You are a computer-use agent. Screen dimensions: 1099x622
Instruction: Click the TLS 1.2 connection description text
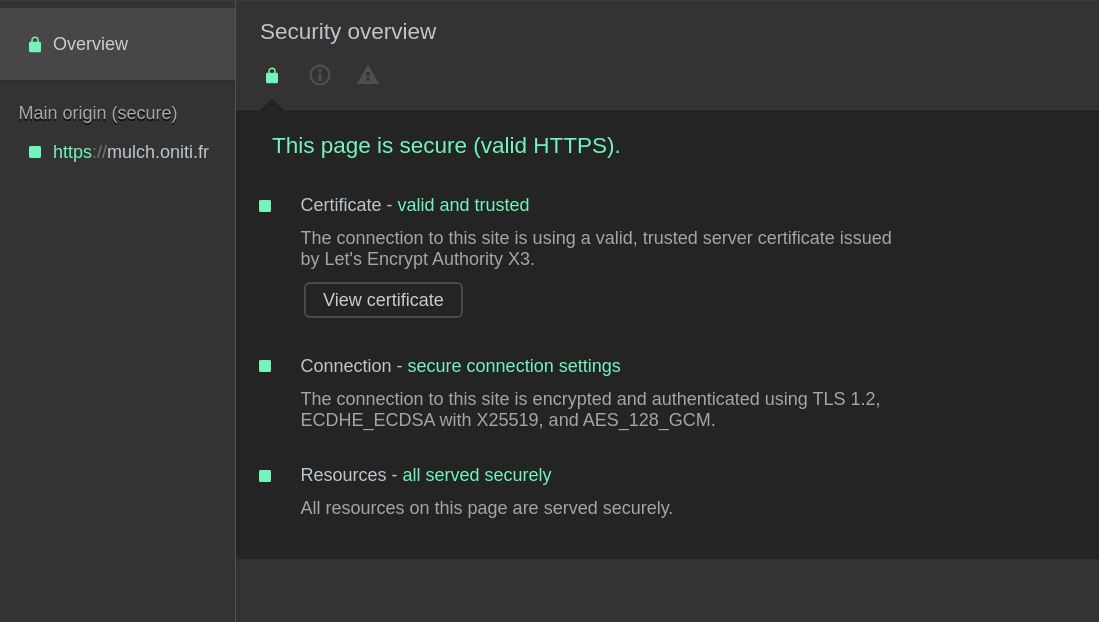[x=590, y=410]
